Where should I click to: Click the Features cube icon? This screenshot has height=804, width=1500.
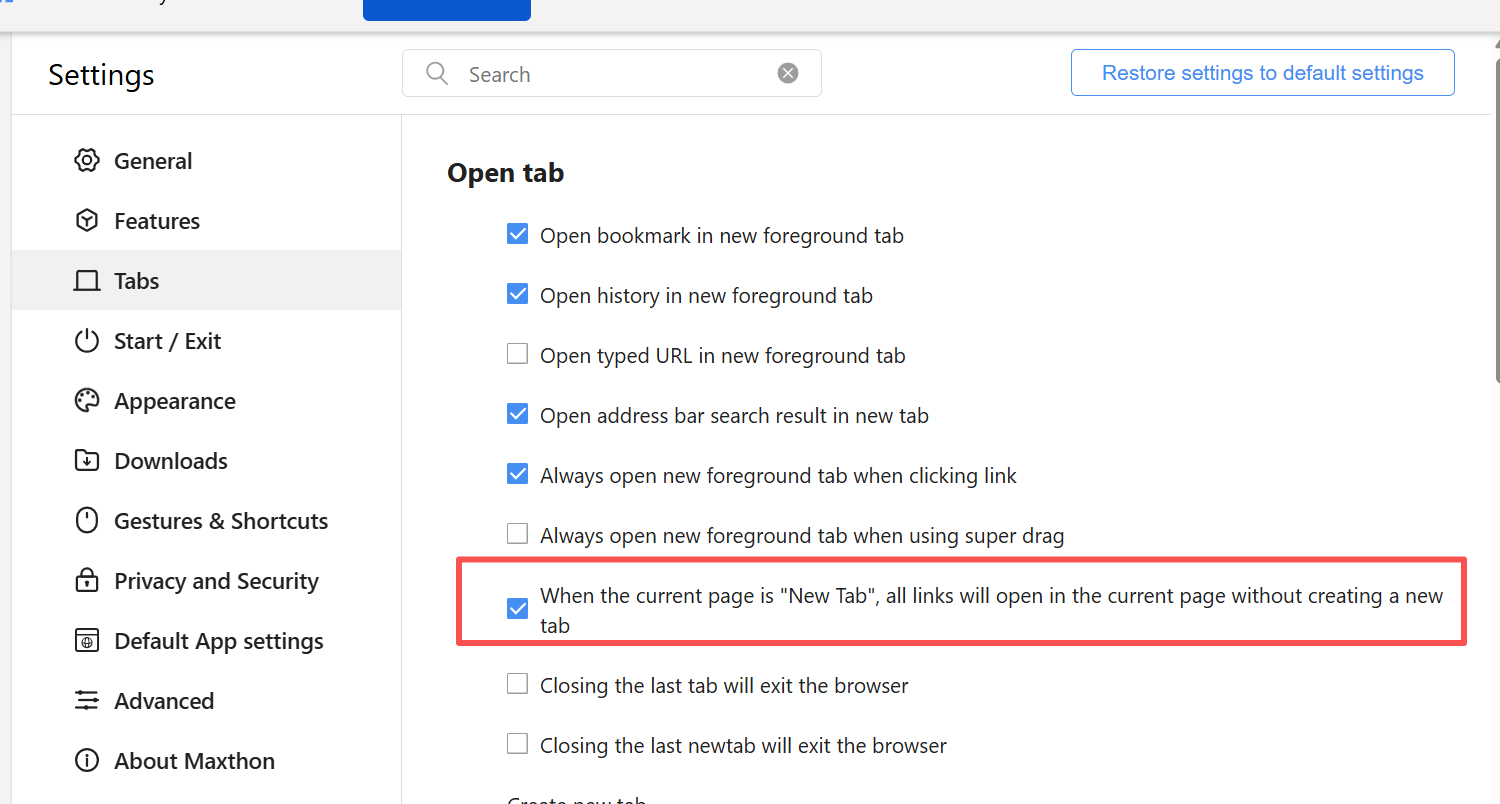click(87, 221)
